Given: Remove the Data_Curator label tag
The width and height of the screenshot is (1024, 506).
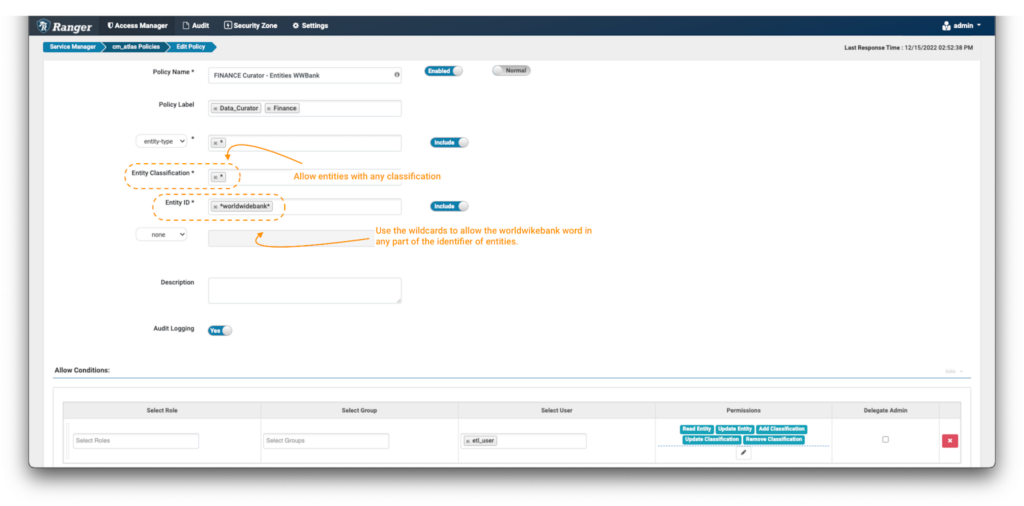Looking at the screenshot, I should click(x=215, y=108).
